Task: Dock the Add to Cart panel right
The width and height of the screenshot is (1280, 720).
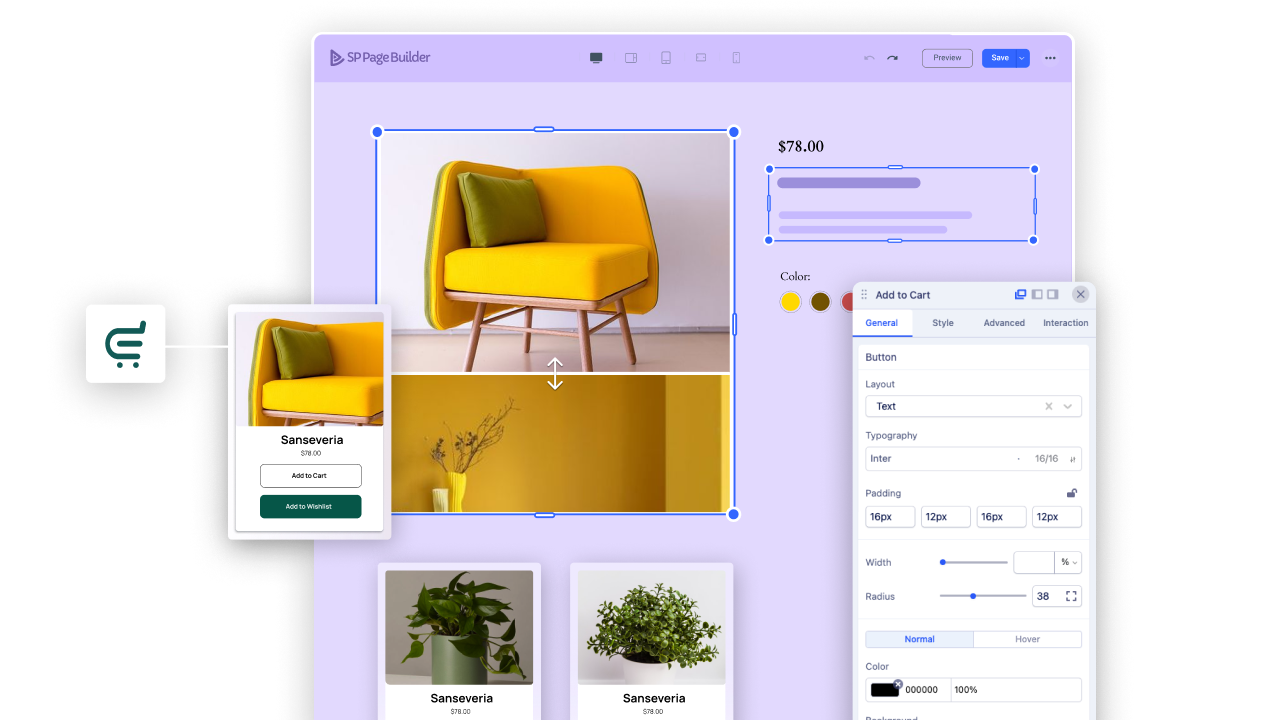Action: pyautogui.click(x=1052, y=295)
